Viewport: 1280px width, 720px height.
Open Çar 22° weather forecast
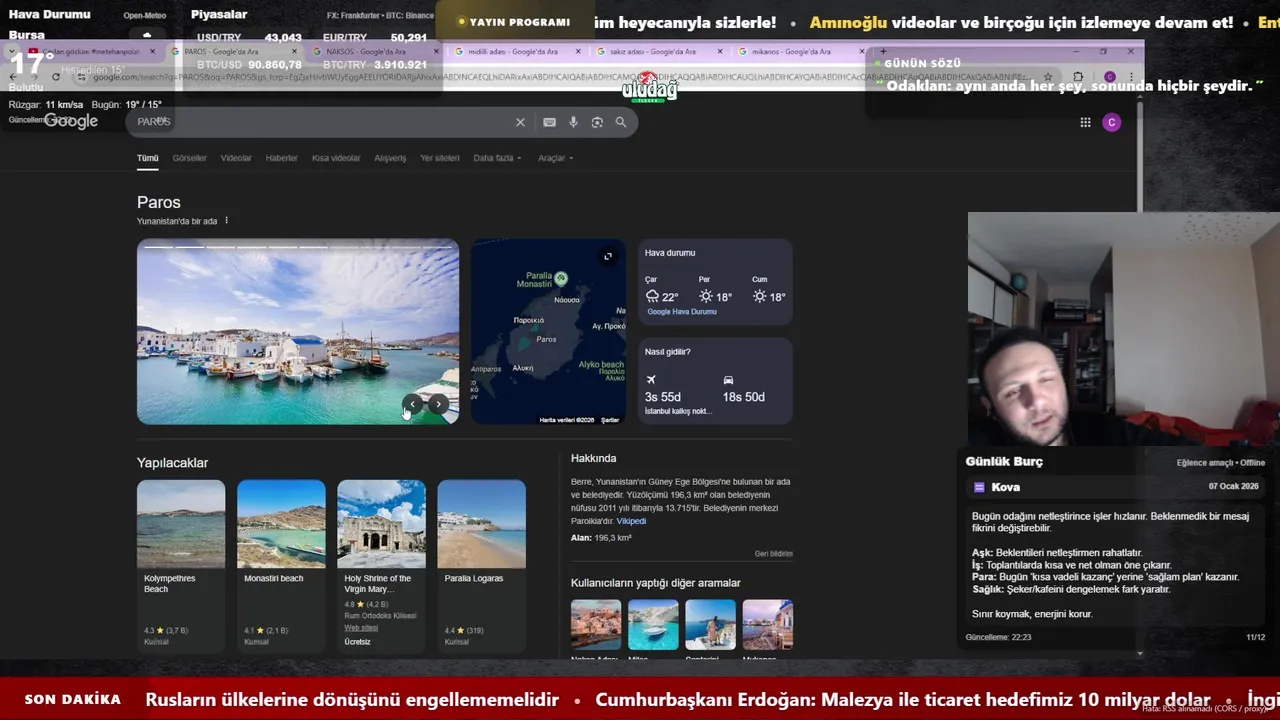(662, 291)
